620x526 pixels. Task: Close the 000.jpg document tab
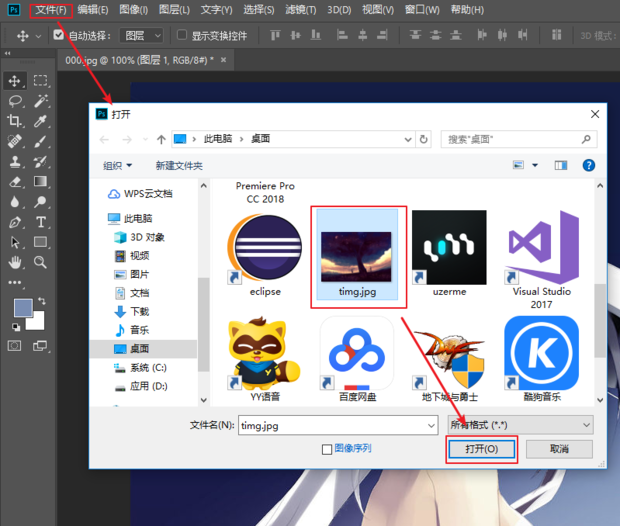[223, 60]
